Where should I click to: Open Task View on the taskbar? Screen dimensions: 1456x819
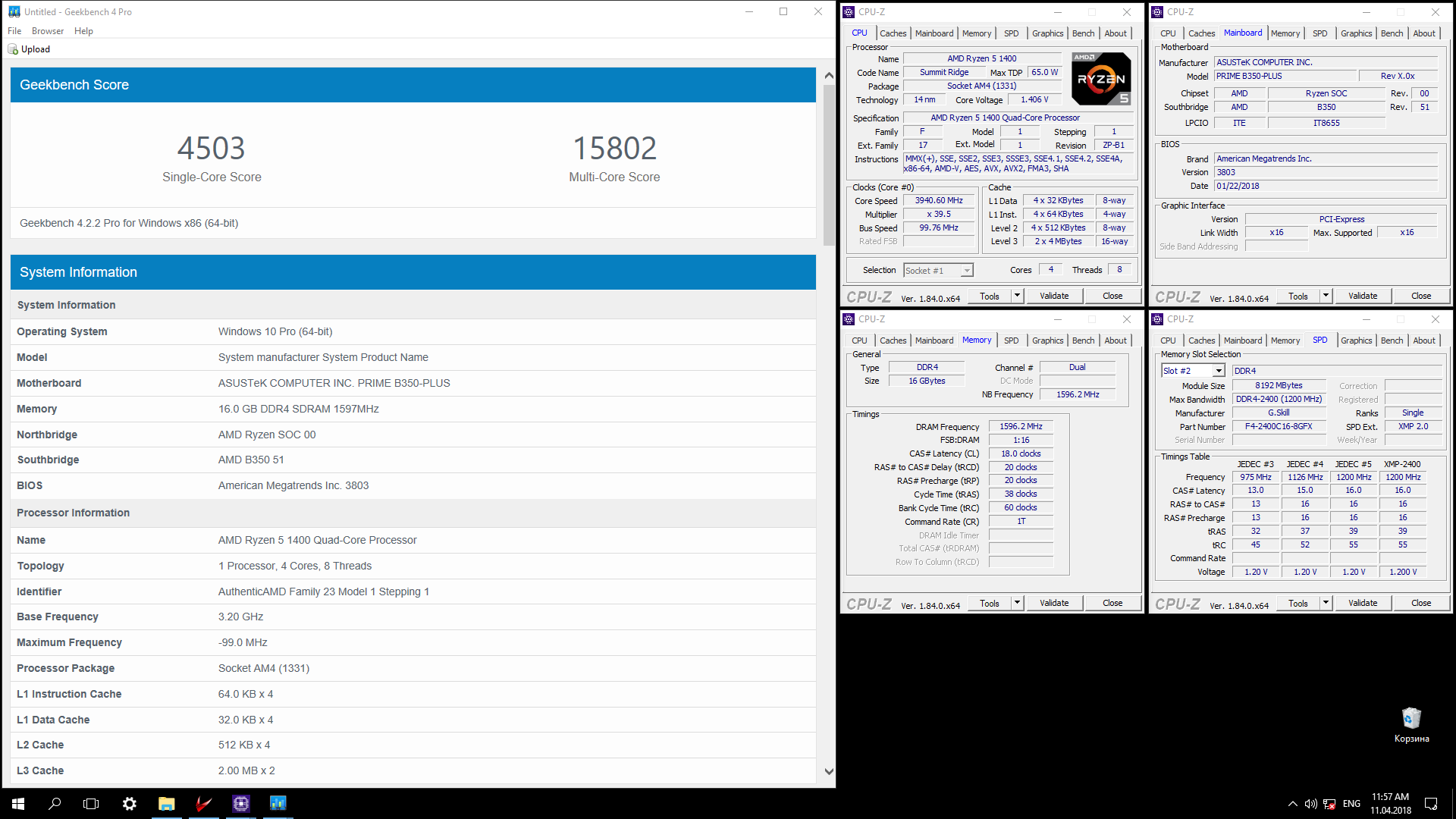point(91,803)
